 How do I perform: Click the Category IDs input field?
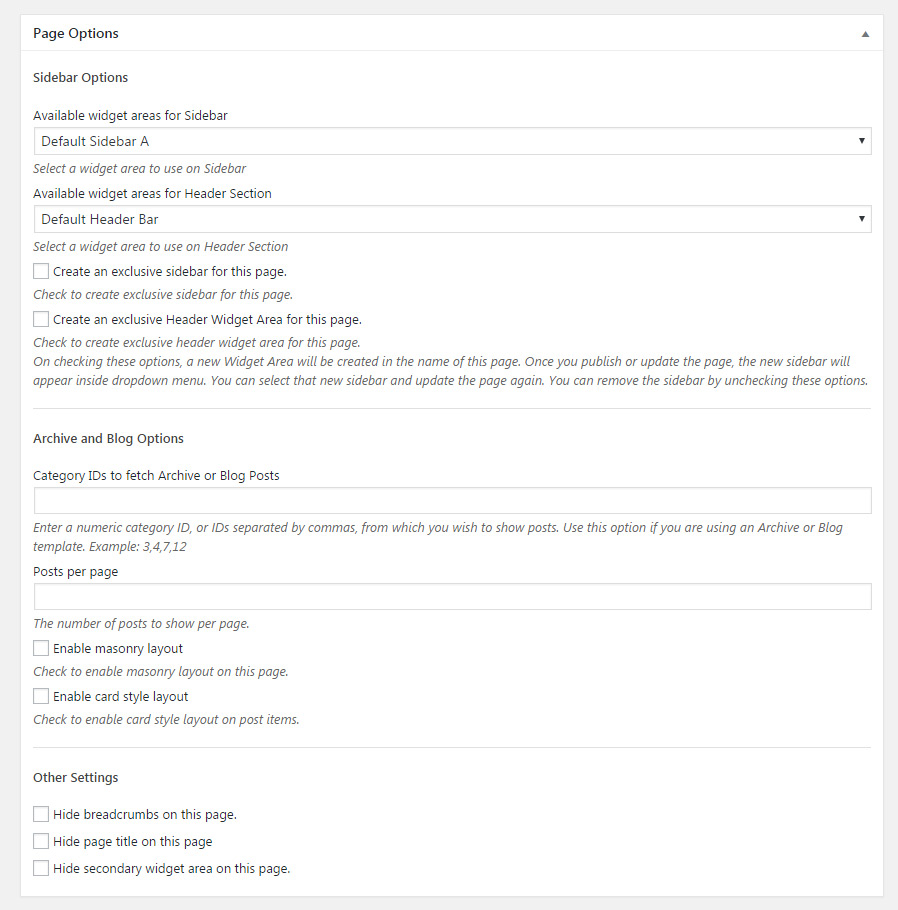click(x=452, y=501)
